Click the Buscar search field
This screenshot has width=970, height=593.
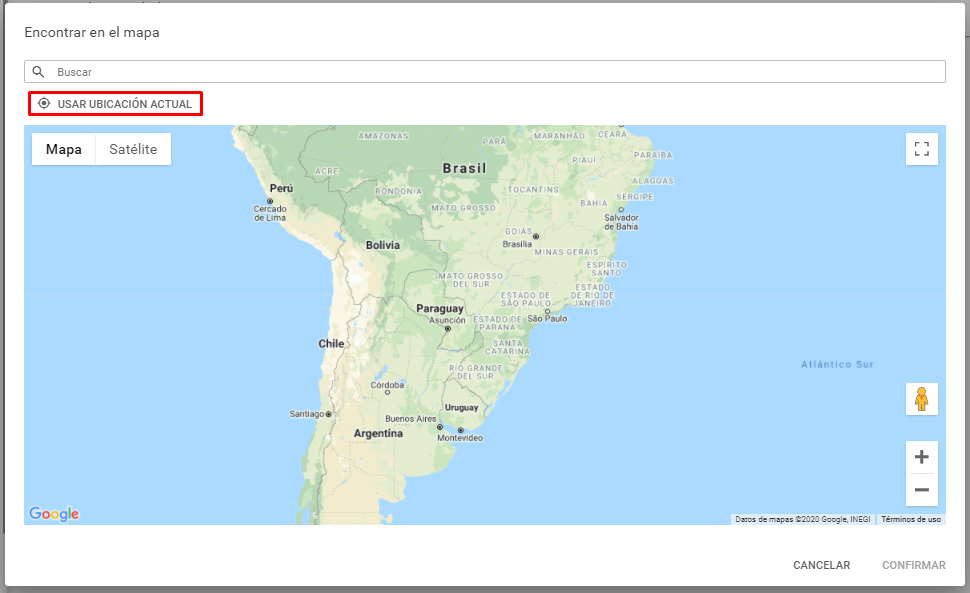coord(485,72)
